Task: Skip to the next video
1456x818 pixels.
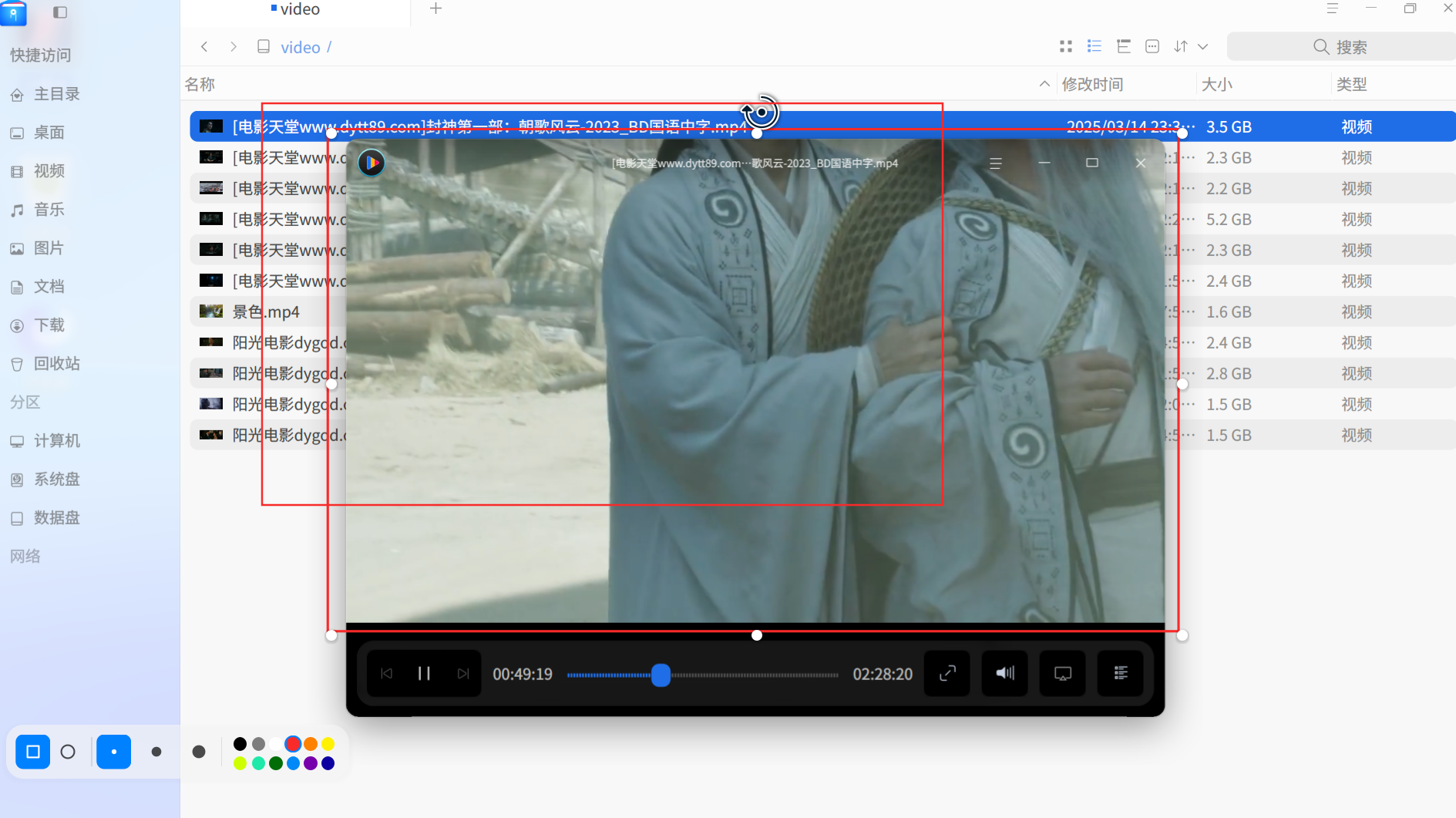Action: click(x=462, y=673)
